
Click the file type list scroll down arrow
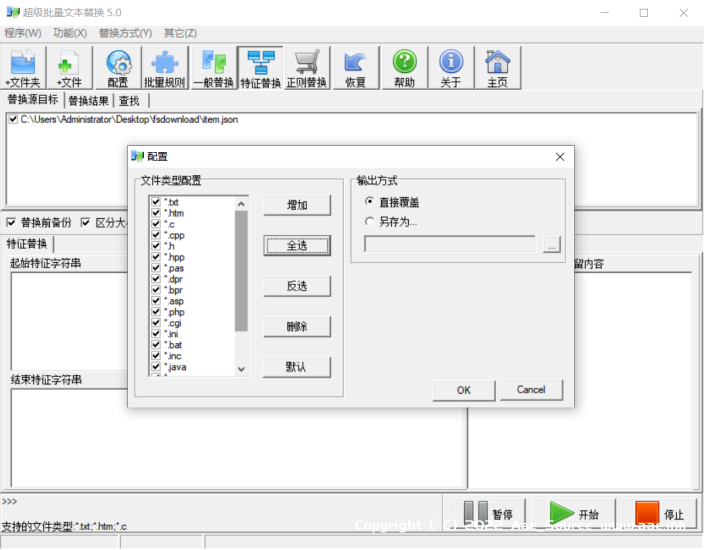(x=241, y=369)
